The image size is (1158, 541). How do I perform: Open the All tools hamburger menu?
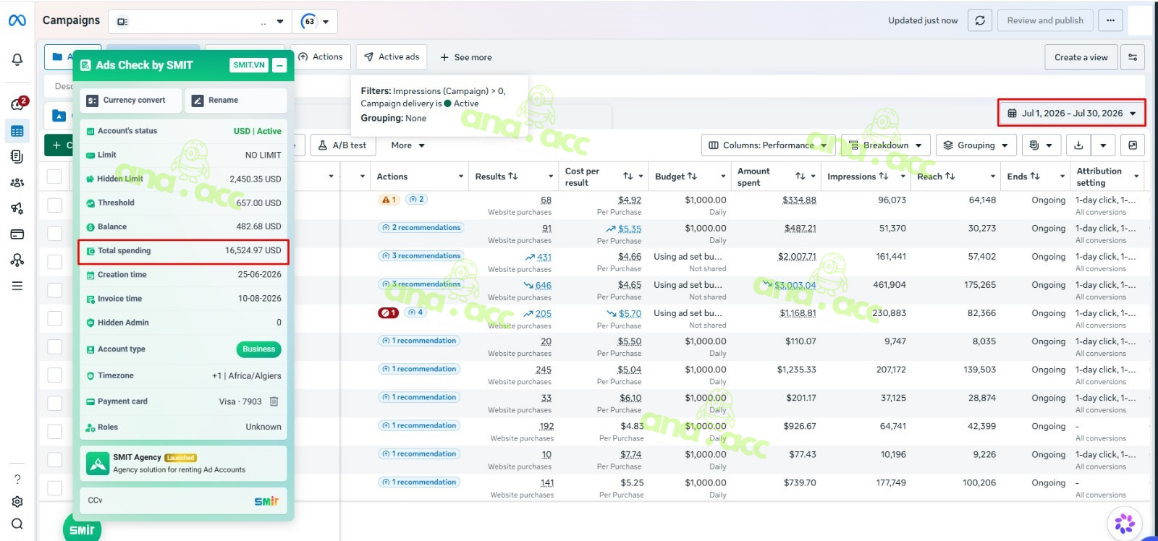(x=17, y=286)
